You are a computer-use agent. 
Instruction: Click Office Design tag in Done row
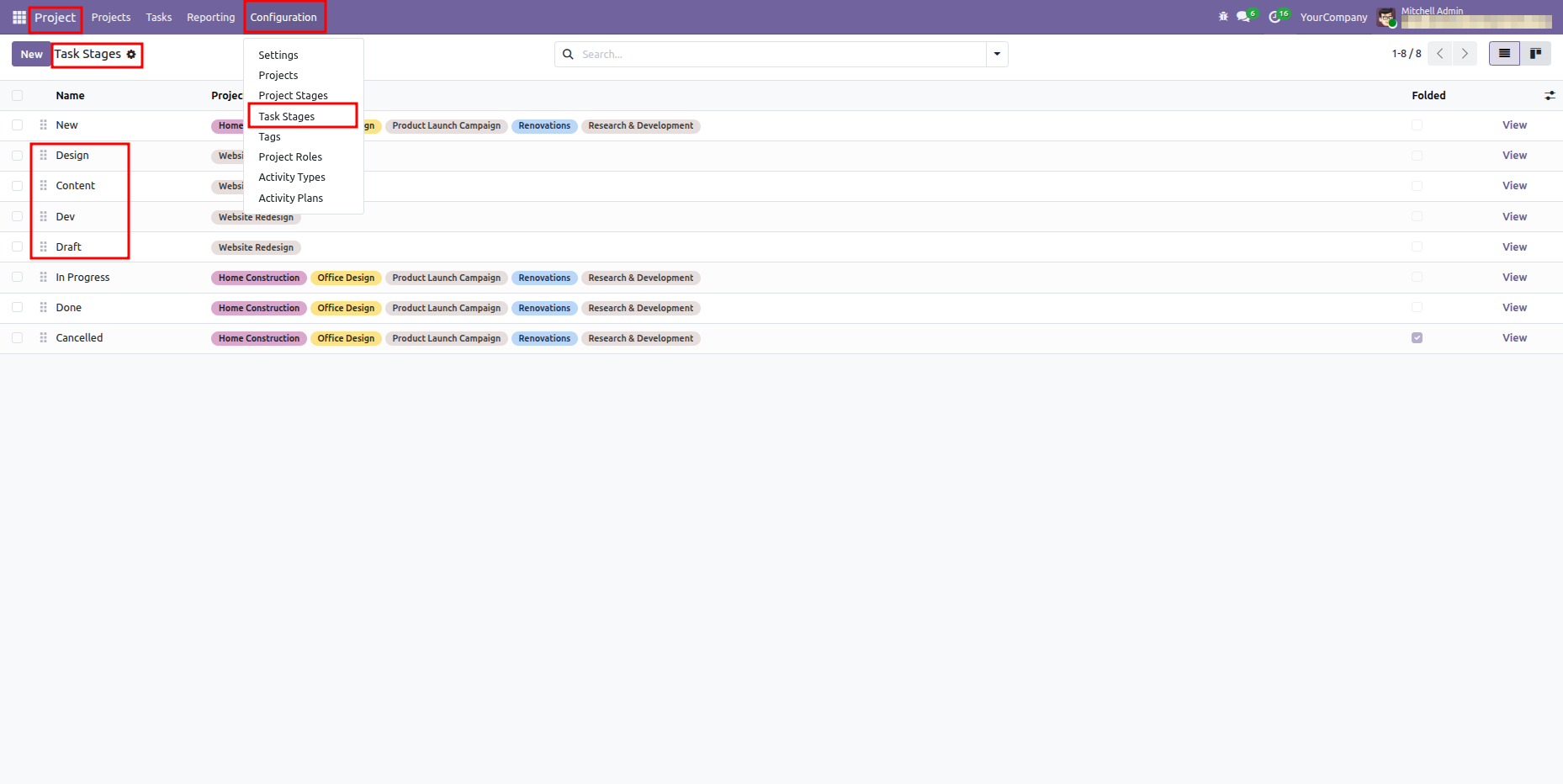(x=346, y=309)
